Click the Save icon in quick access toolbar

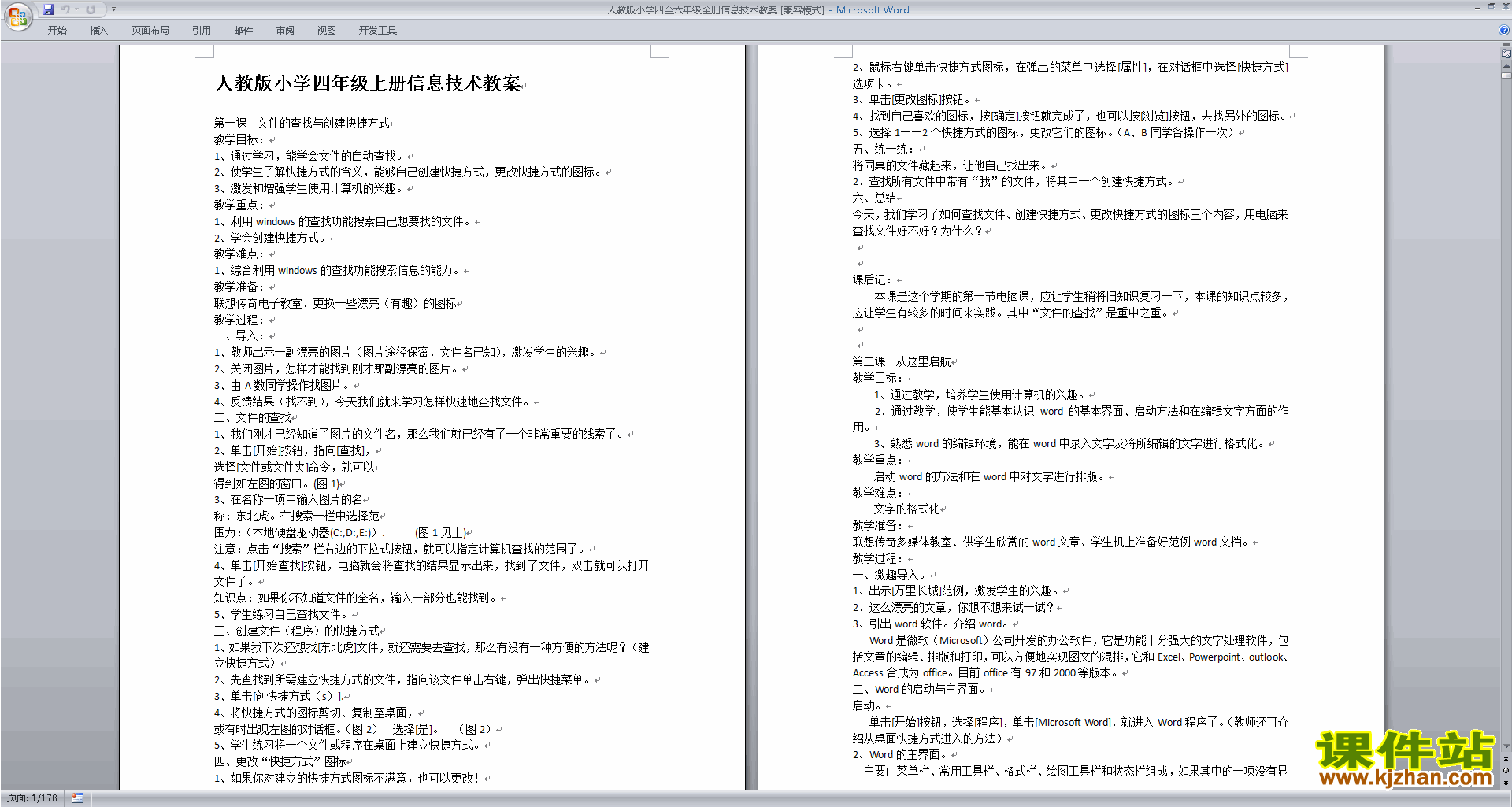coord(48,9)
